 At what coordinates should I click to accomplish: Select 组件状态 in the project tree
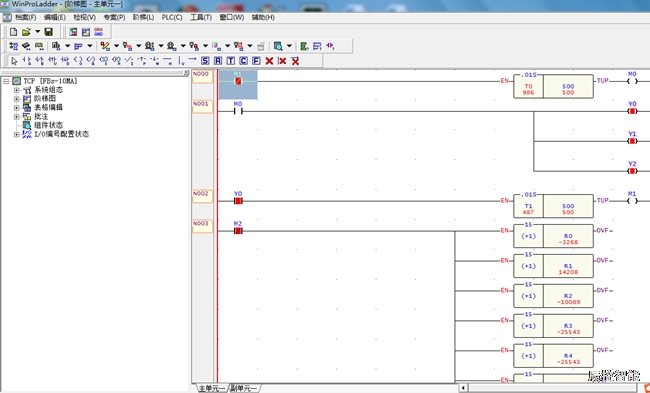click(x=49, y=125)
